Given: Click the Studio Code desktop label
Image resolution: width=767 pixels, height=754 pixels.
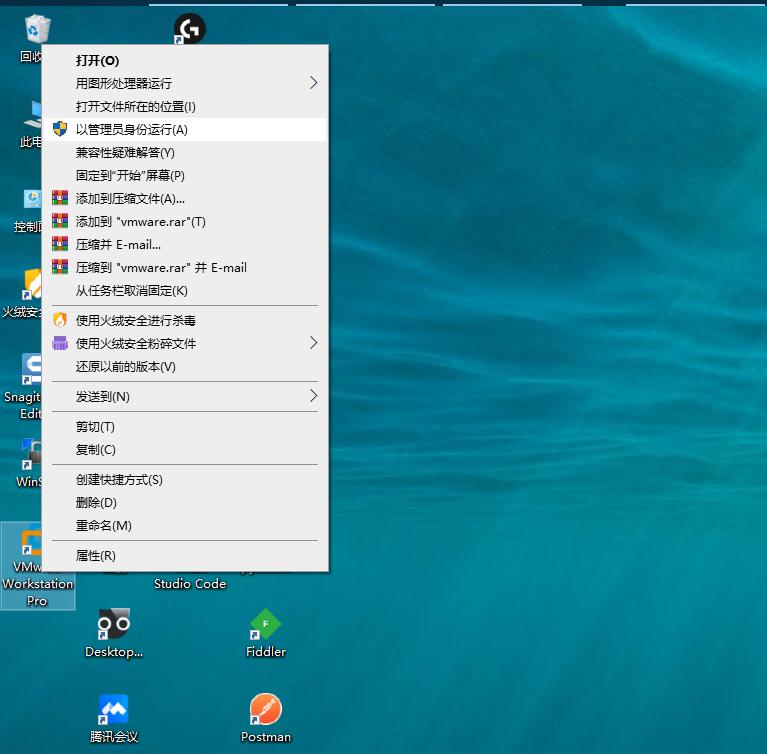Looking at the screenshot, I should pyautogui.click(x=190, y=584).
